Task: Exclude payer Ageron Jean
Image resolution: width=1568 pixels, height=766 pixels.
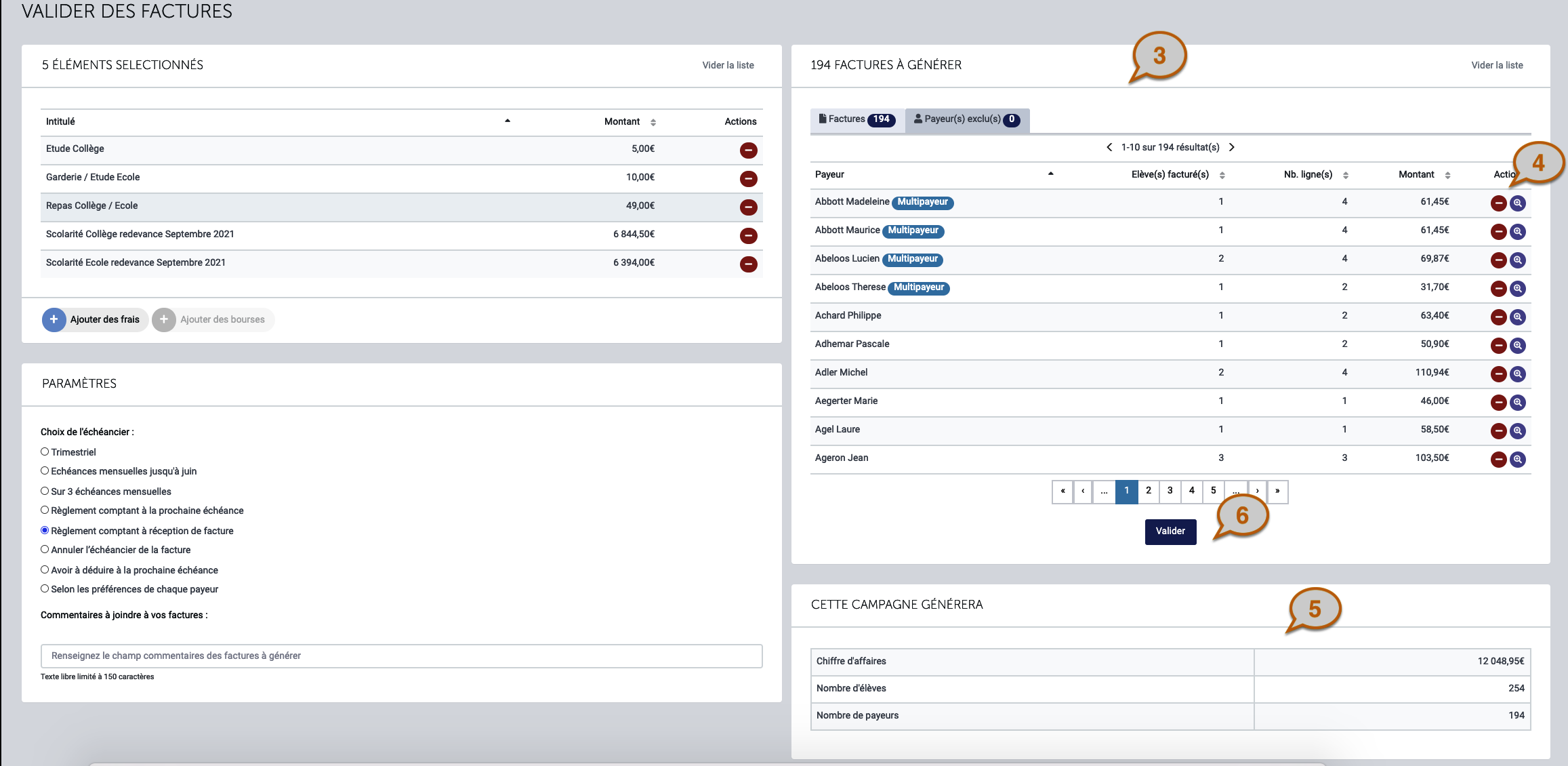Action: (x=1498, y=459)
